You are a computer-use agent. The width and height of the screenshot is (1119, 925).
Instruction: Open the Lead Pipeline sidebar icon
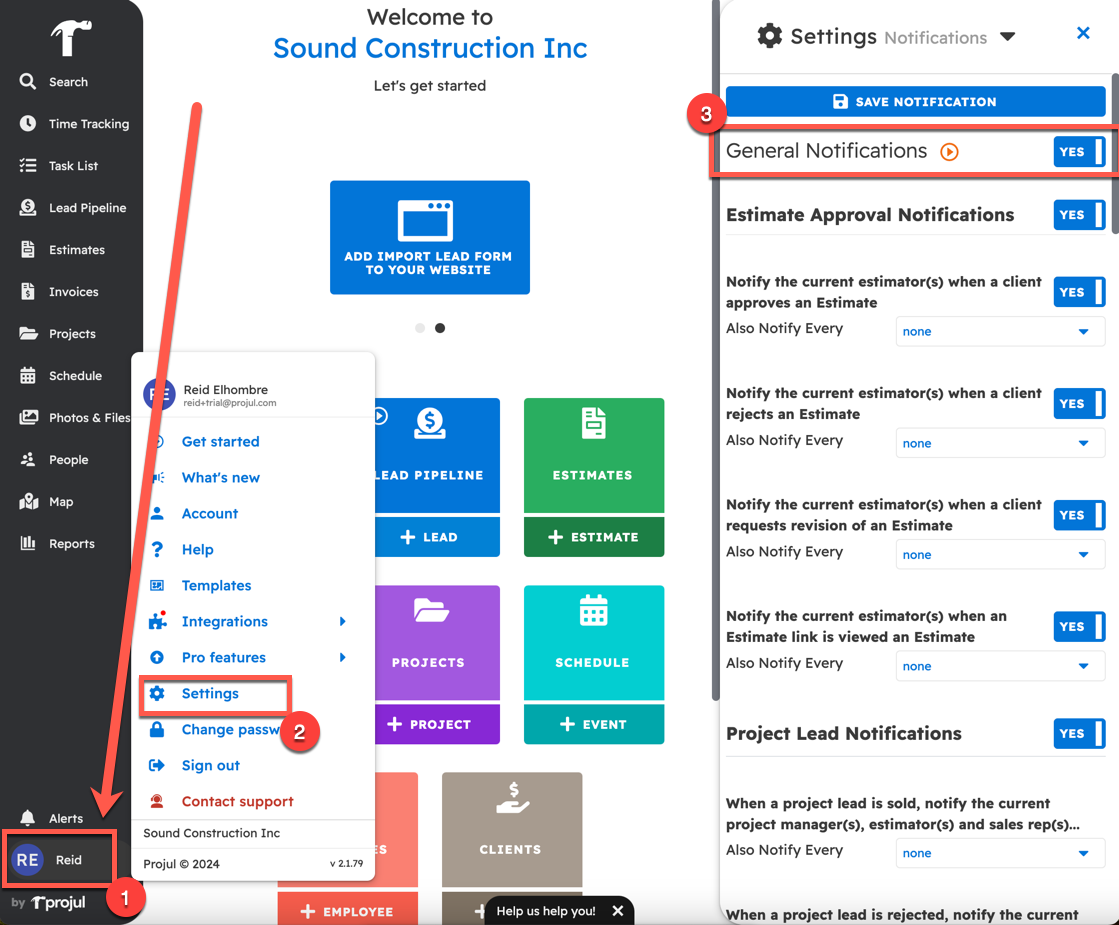click(x=27, y=207)
